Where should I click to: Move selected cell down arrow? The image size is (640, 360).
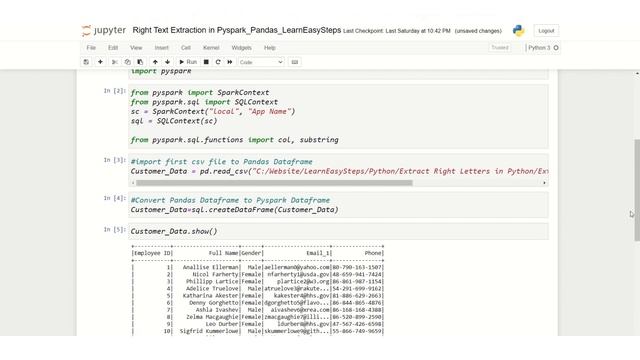click(167, 62)
